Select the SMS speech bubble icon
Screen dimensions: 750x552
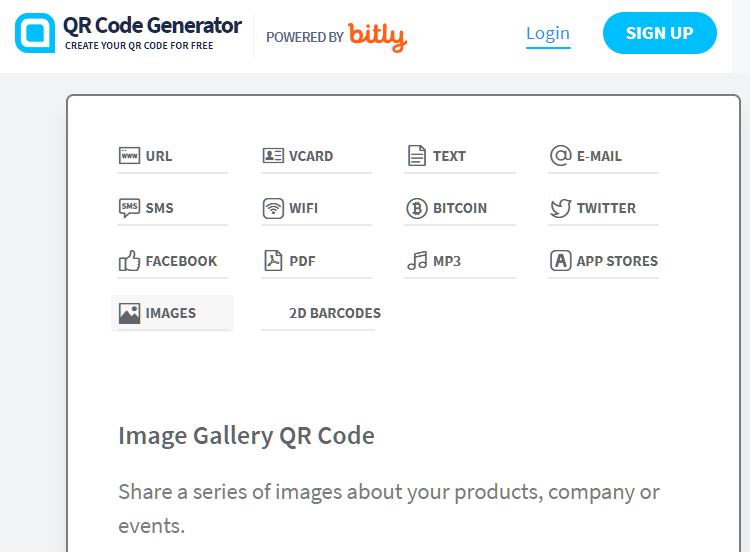tap(129, 208)
